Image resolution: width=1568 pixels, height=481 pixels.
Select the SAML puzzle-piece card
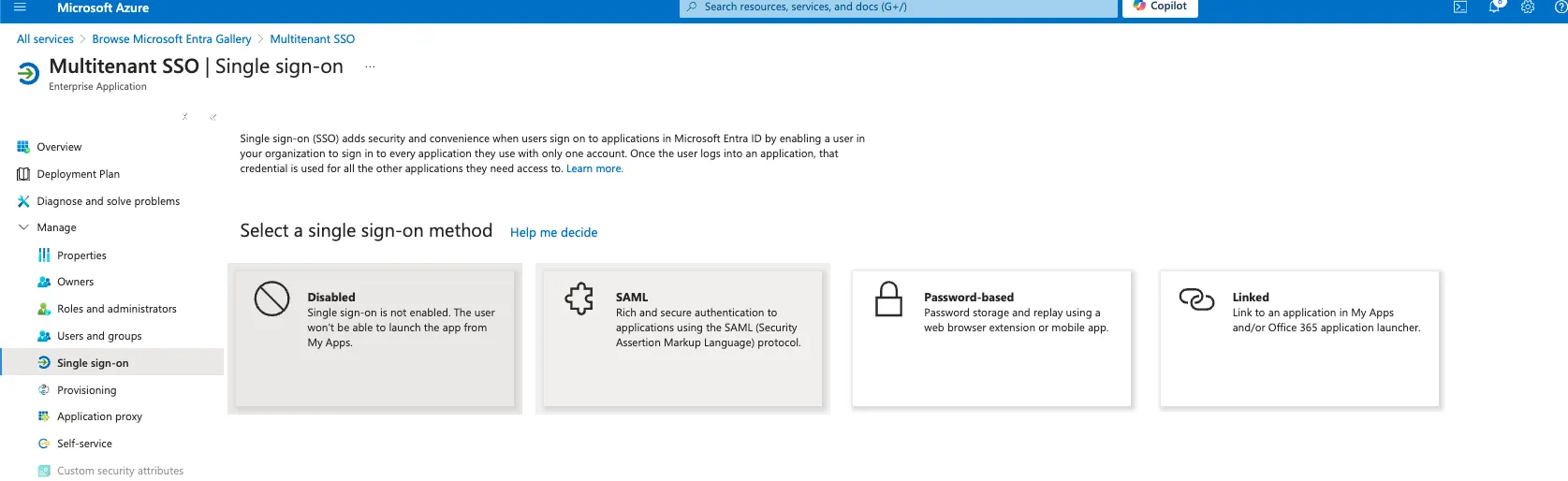[x=682, y=339]
